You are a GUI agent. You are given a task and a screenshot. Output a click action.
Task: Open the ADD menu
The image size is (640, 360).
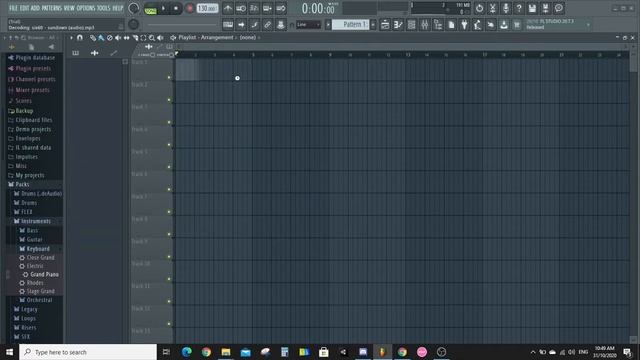point(36,8)
